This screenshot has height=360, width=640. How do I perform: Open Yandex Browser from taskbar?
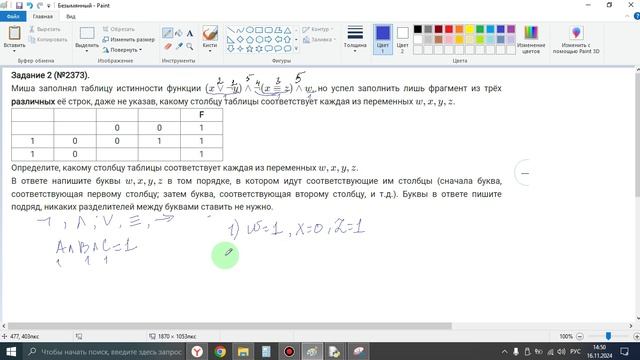197,351
